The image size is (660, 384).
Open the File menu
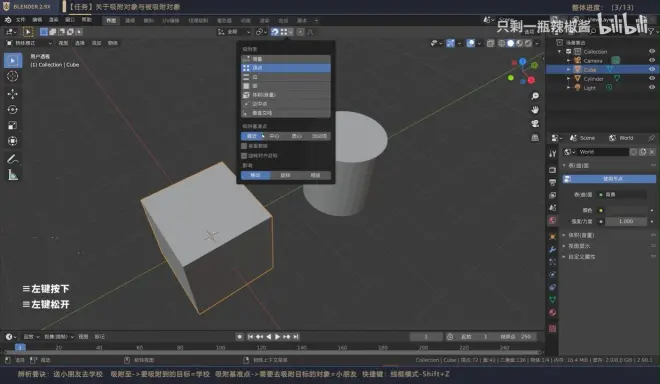tap(21, 20)
